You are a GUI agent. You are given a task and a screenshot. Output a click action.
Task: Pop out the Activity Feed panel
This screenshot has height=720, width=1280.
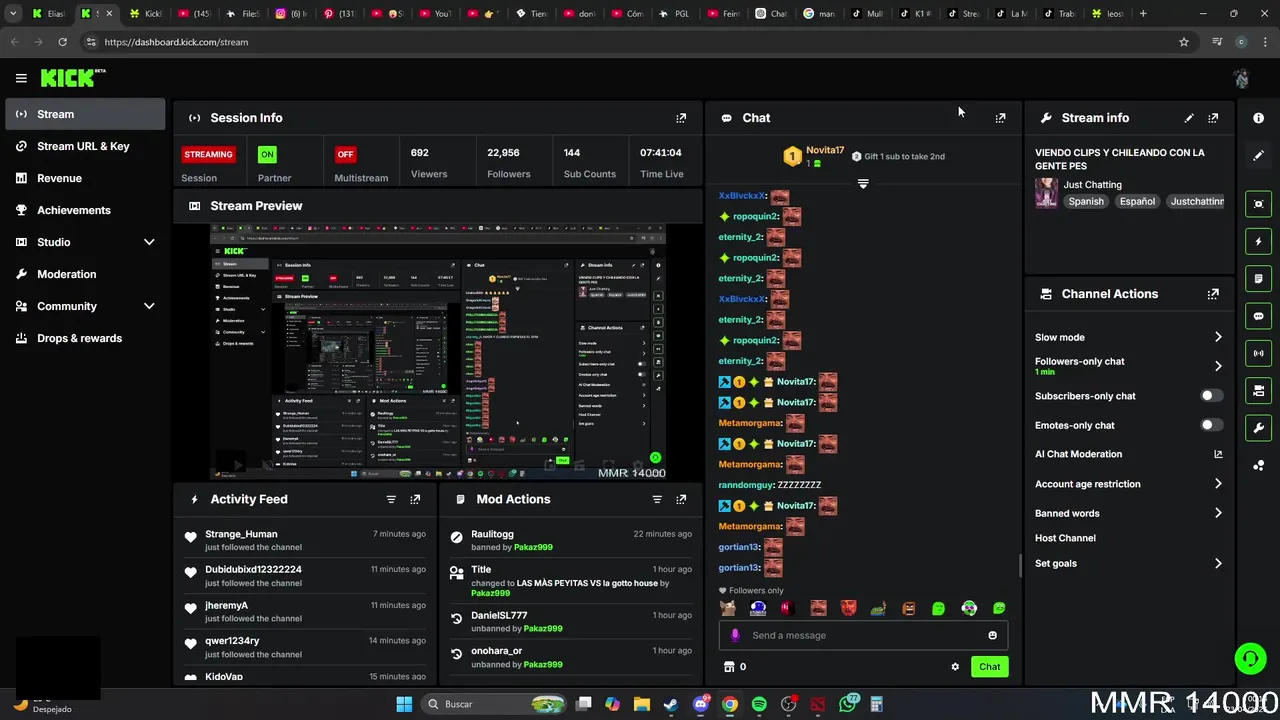click(415, 499)
